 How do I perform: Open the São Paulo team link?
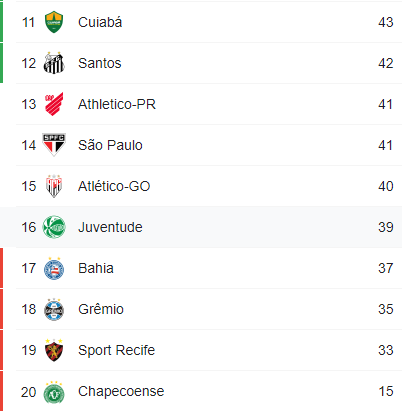(110, 145)
